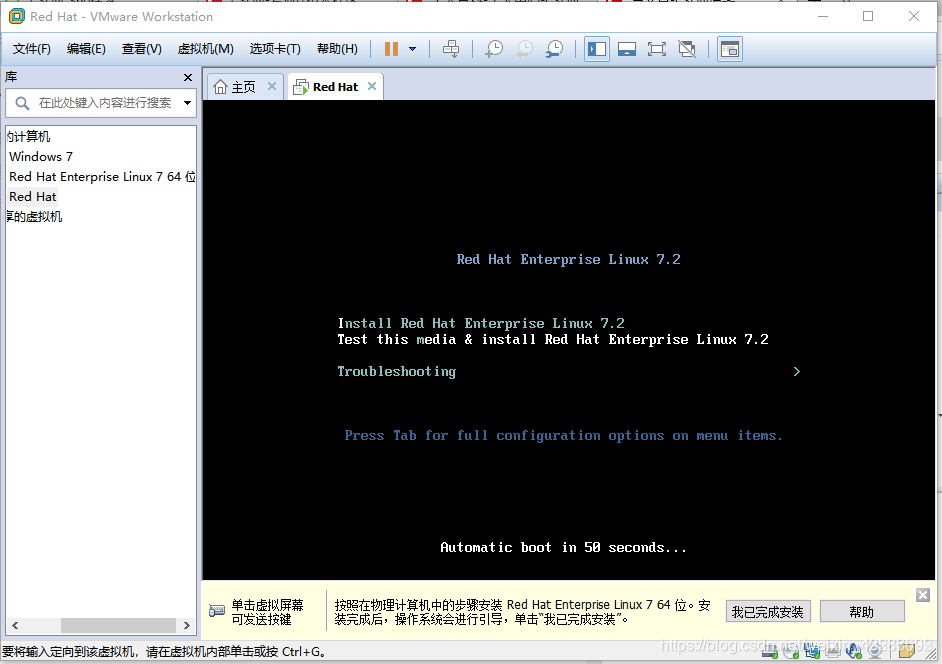Viewport: 942px width, 664px height.
Task: Toggle the thumbnail bar view
Action: pos(627,49)
